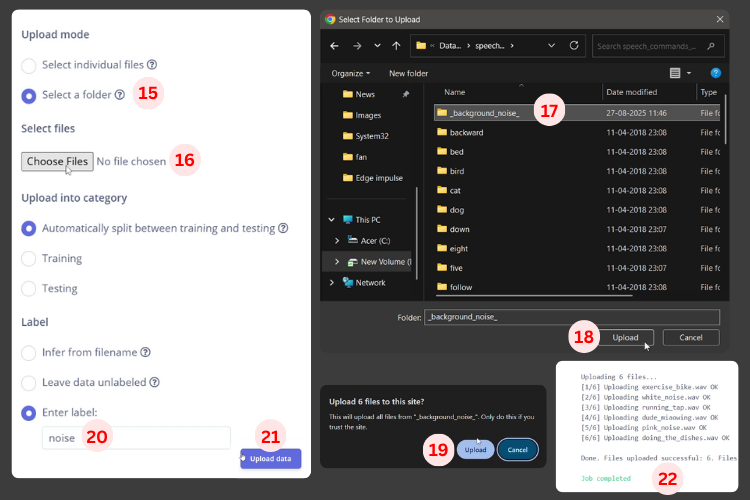
Task: Open help for Select individual files
Action: click(x=152, y=65)
